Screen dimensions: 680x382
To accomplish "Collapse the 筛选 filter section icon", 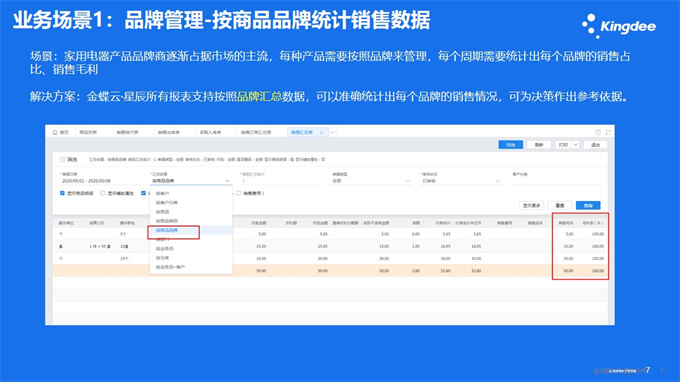I will [x=62, y=159].
